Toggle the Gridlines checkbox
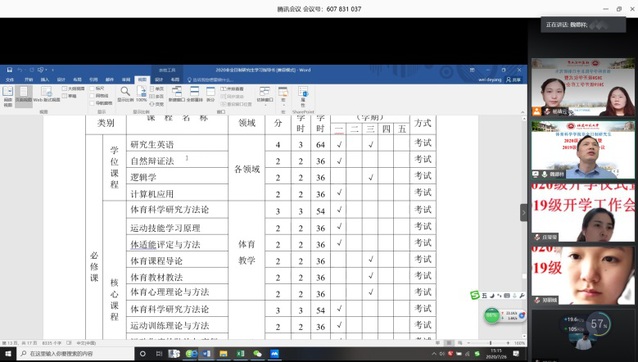Viewport: 638px width, 362px height. 99,96
